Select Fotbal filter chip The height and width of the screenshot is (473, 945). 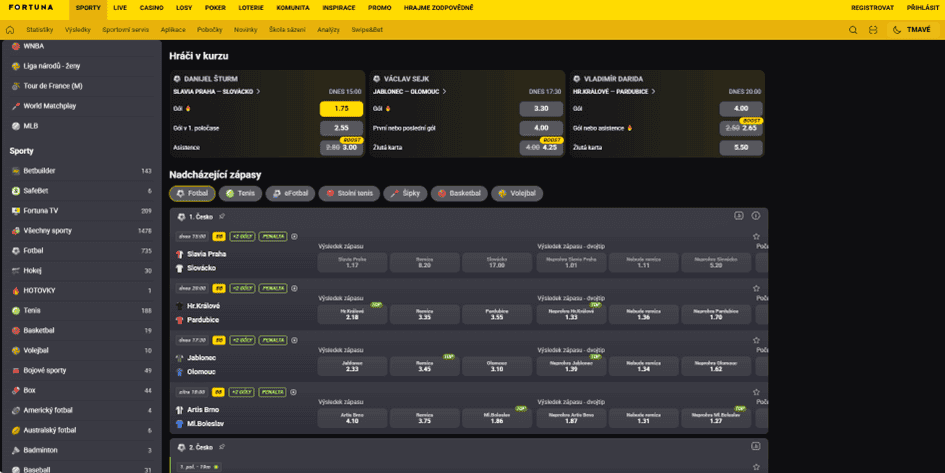click(x=192, y=193)
